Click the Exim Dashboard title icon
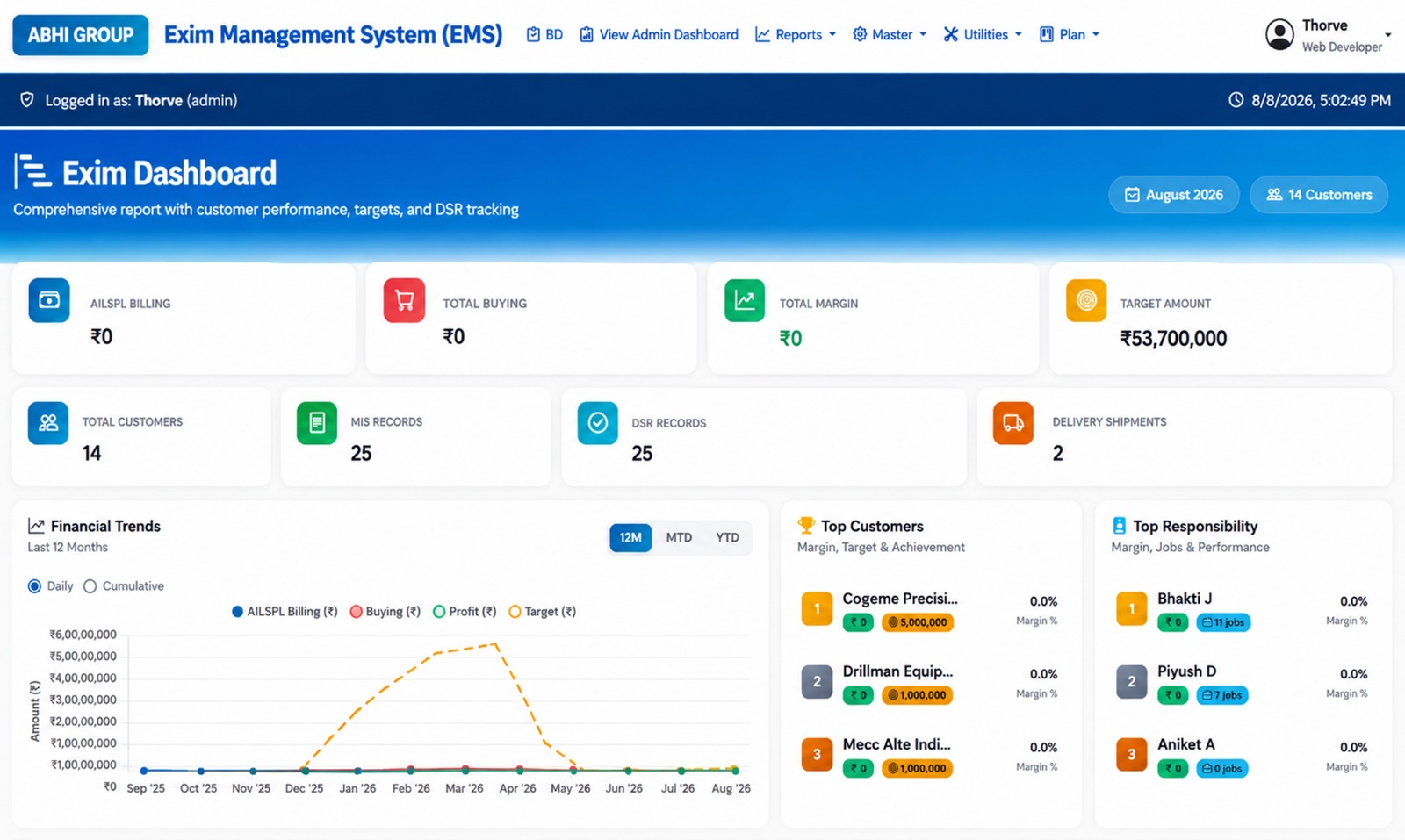1405x840 pixels. point(32,171)
